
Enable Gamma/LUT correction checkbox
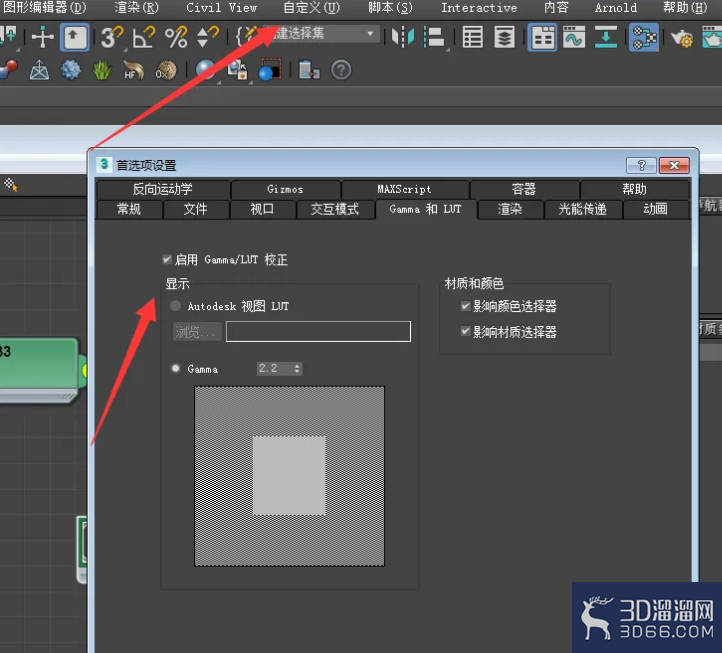[167, 260]
